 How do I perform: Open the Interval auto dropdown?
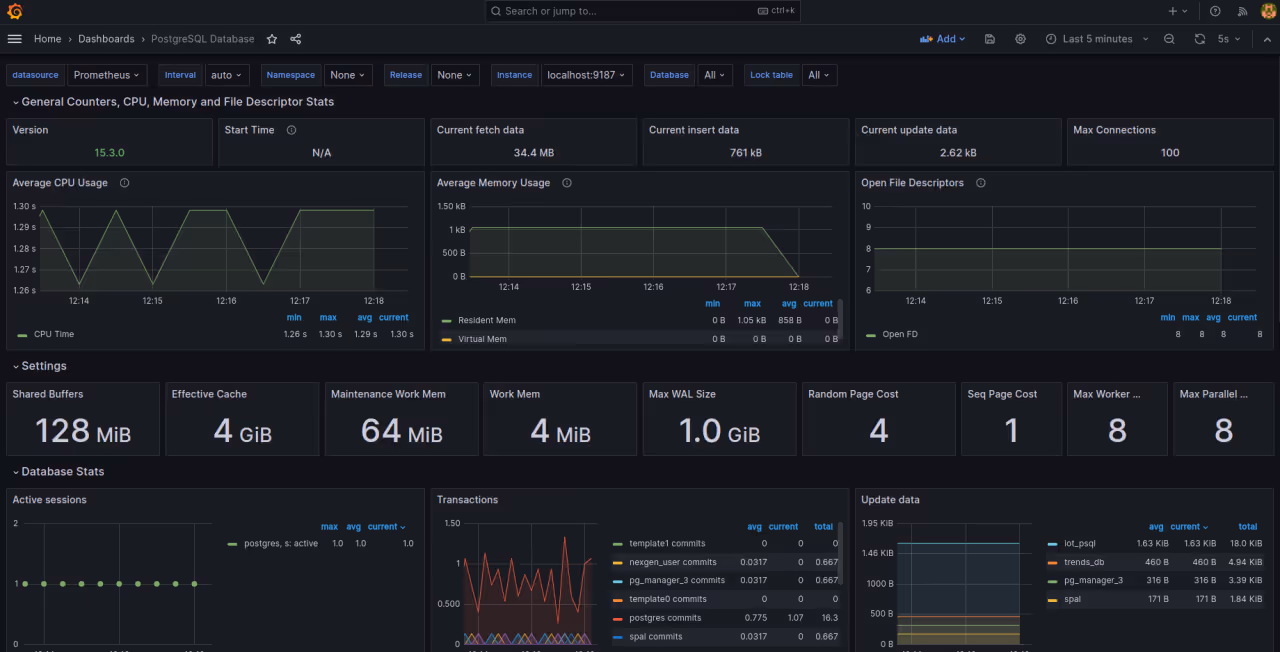pyautogui.click(x=228, y=75)
